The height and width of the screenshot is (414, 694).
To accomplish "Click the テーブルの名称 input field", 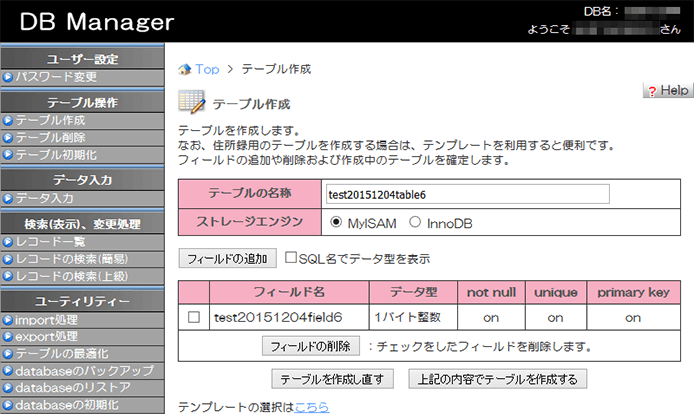I will [x=467, y=194].
